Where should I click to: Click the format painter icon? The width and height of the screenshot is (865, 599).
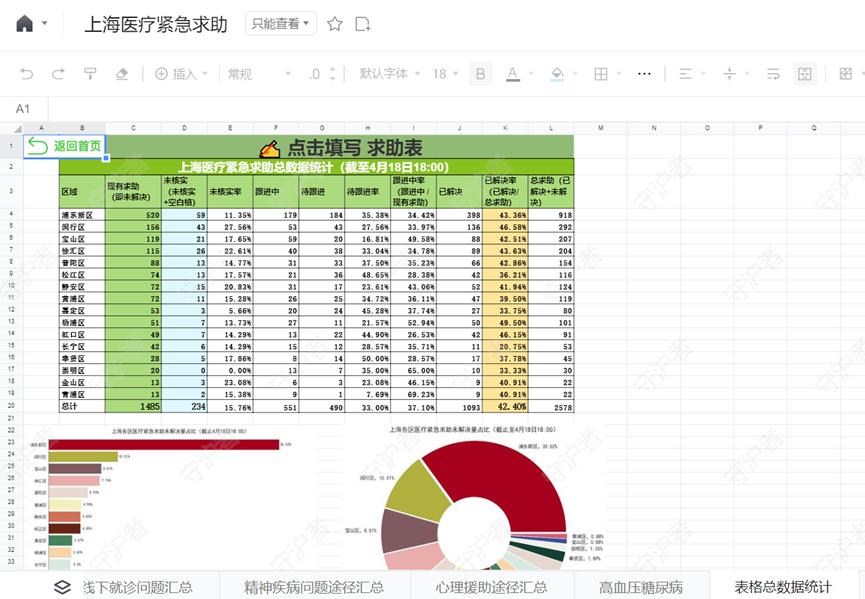[x=90, y=73]
